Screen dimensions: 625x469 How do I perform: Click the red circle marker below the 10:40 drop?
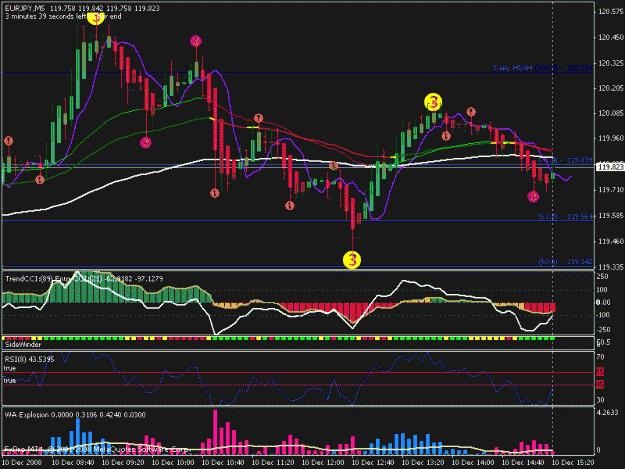pyautogui.click(x=214, y=193)
